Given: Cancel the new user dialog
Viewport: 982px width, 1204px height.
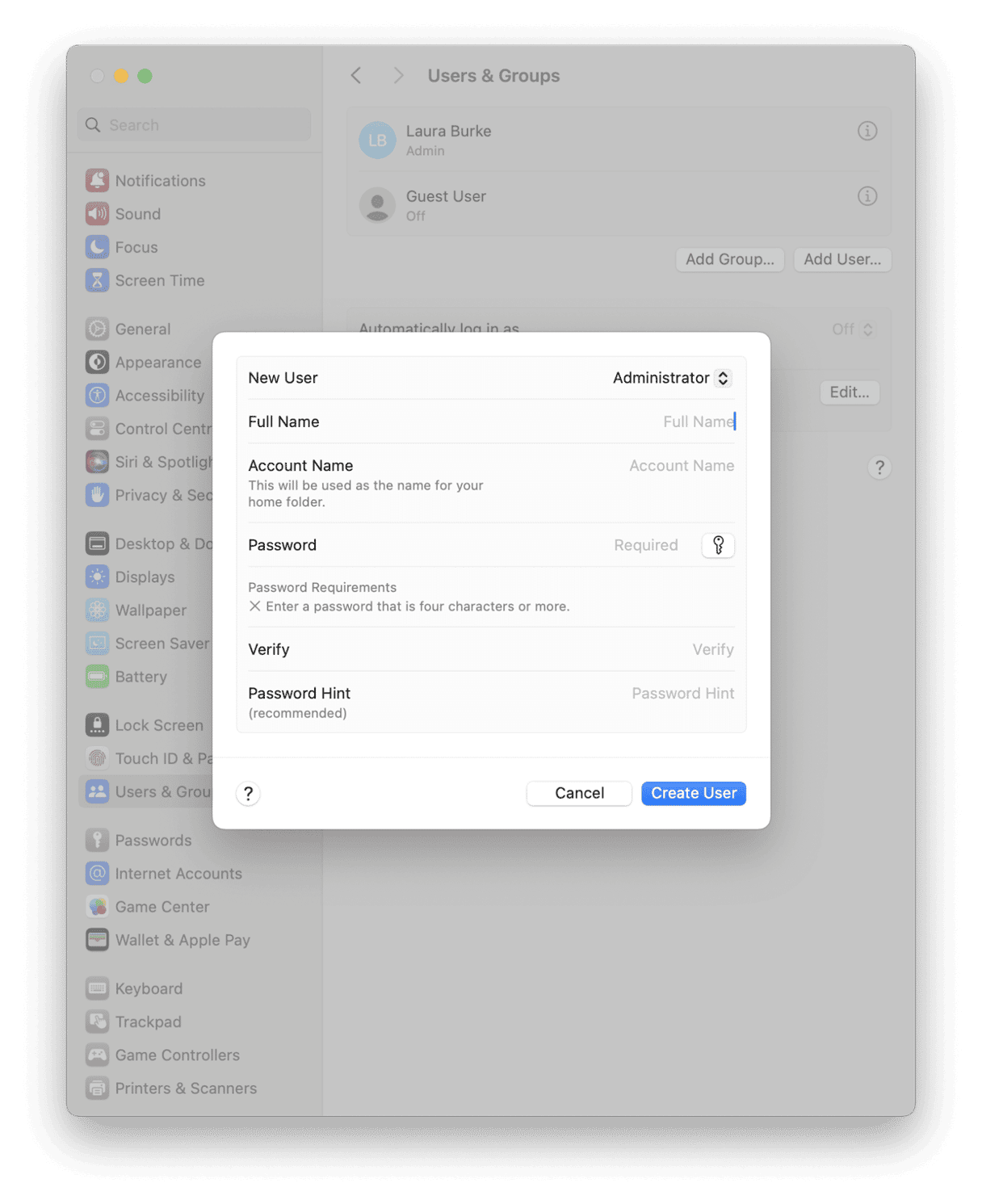Looking at the screenshot, I should pyautogui.click(x=578, y=793).
